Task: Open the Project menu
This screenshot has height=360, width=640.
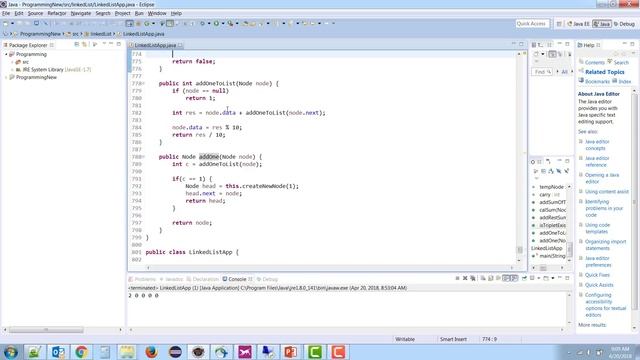Action: coord(122,13)
